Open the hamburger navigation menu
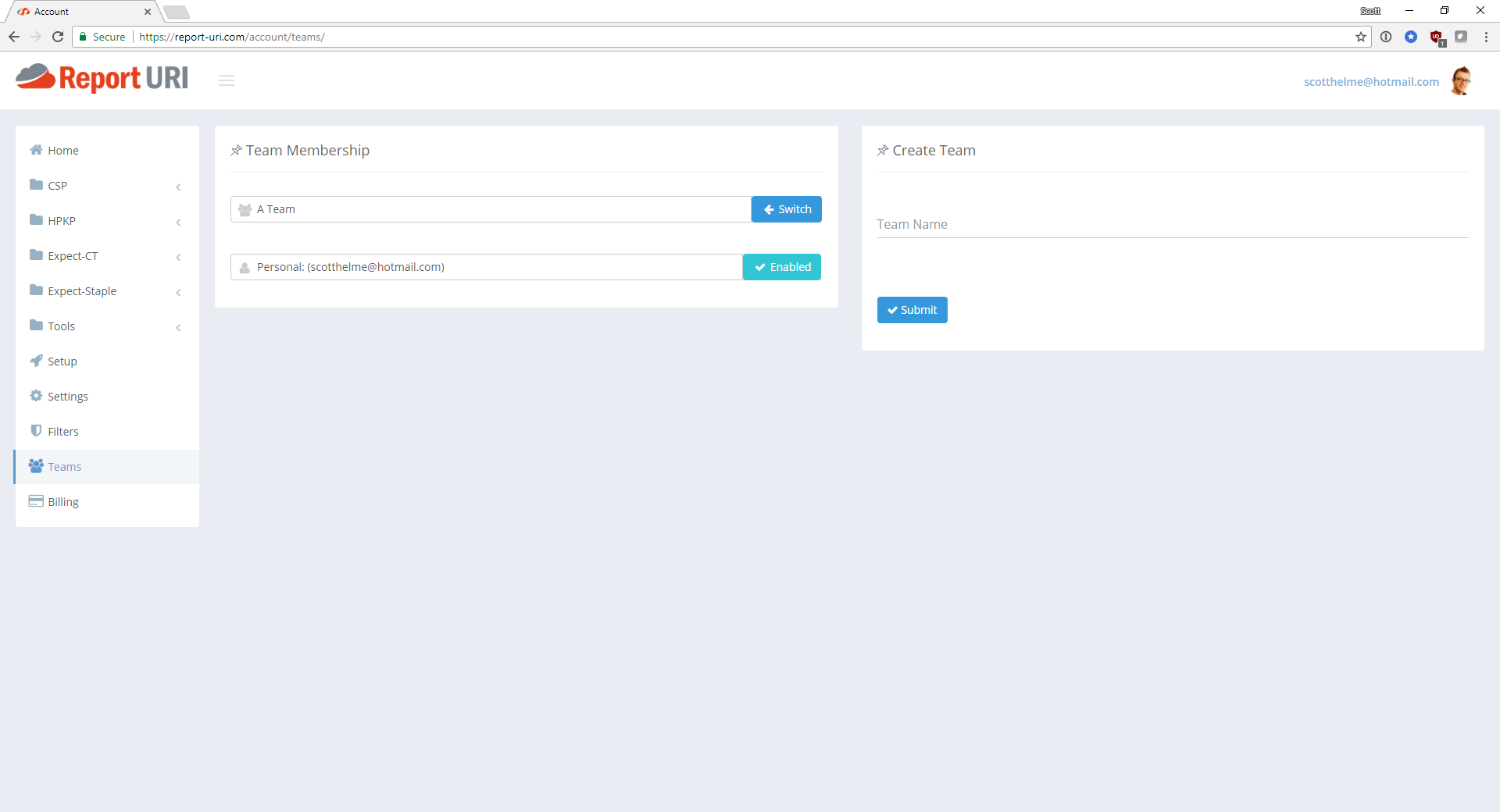The height and width of the screenshot is (812, 1500). click(x=227, y=80)
